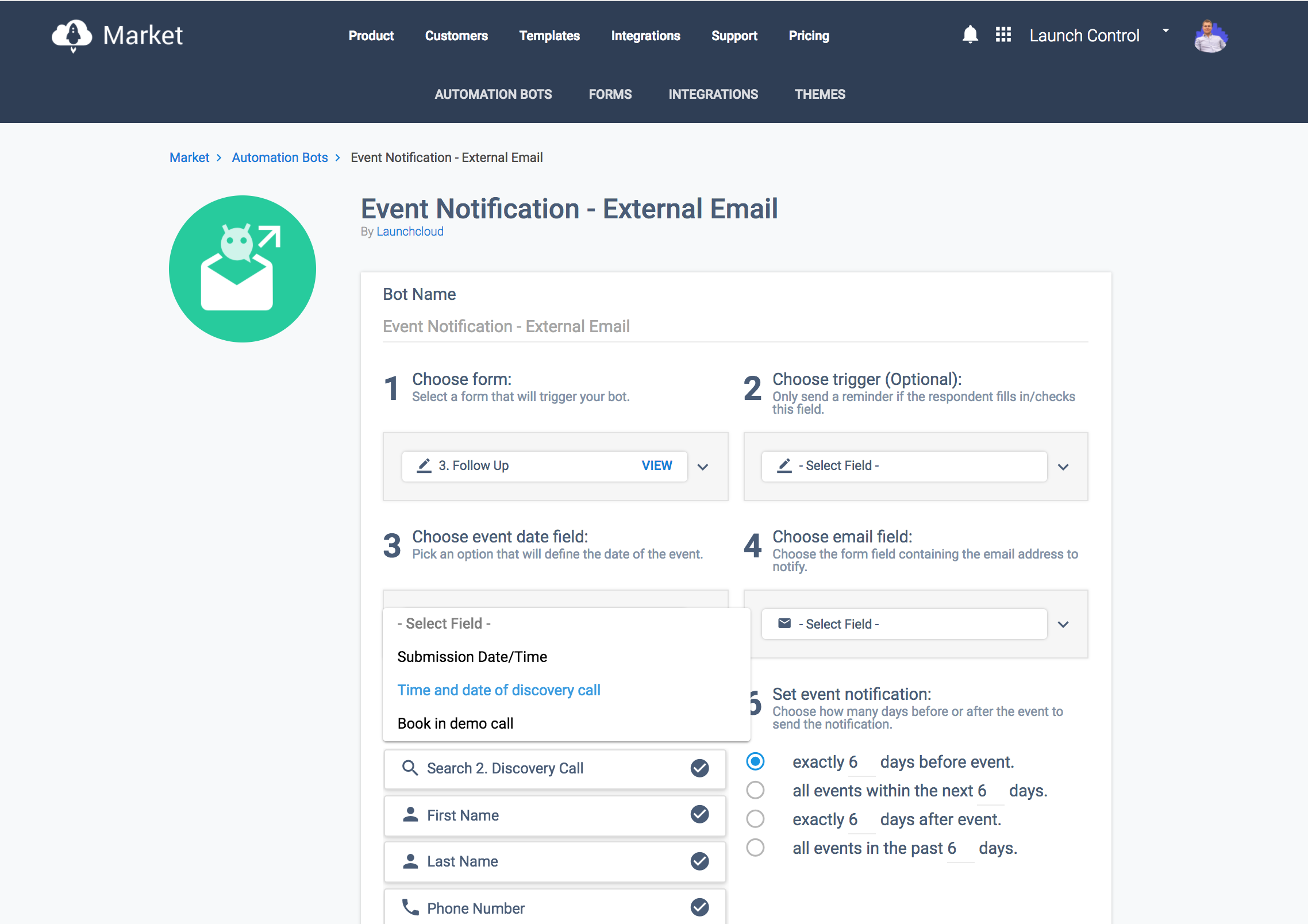
Task: Click pencil icon beside 3. Follow Up
Action: click(424, 465)
